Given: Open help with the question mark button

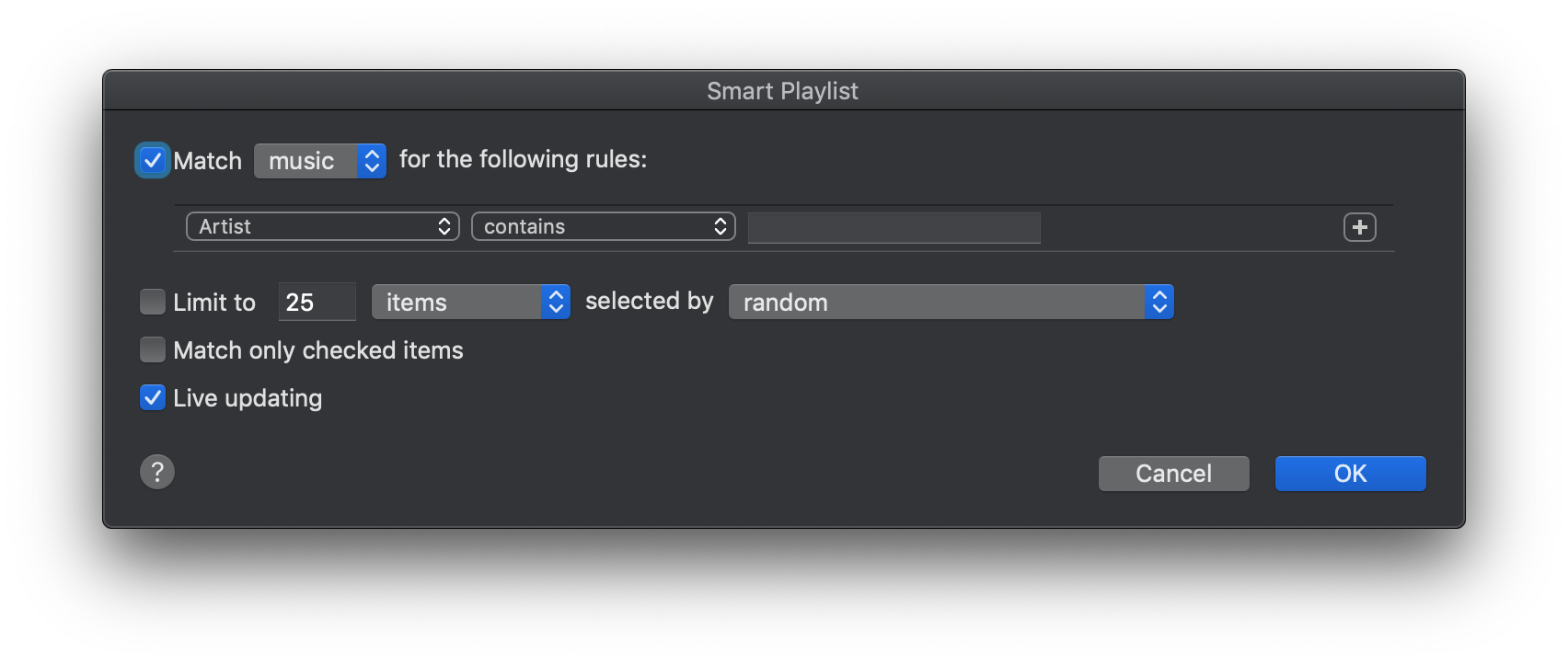Looking at the screenshot, I should (157, 472).
